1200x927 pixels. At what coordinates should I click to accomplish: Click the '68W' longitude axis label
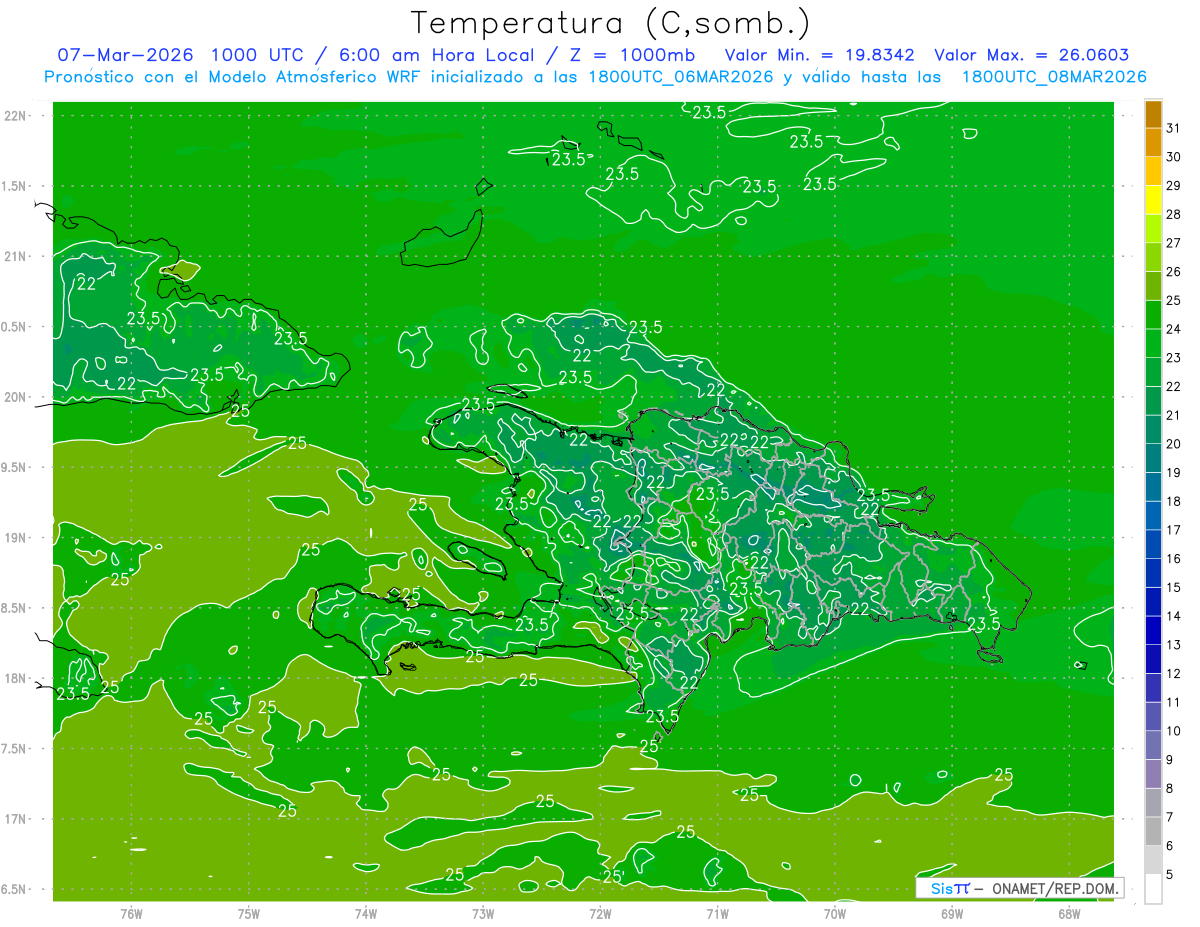1069,914
